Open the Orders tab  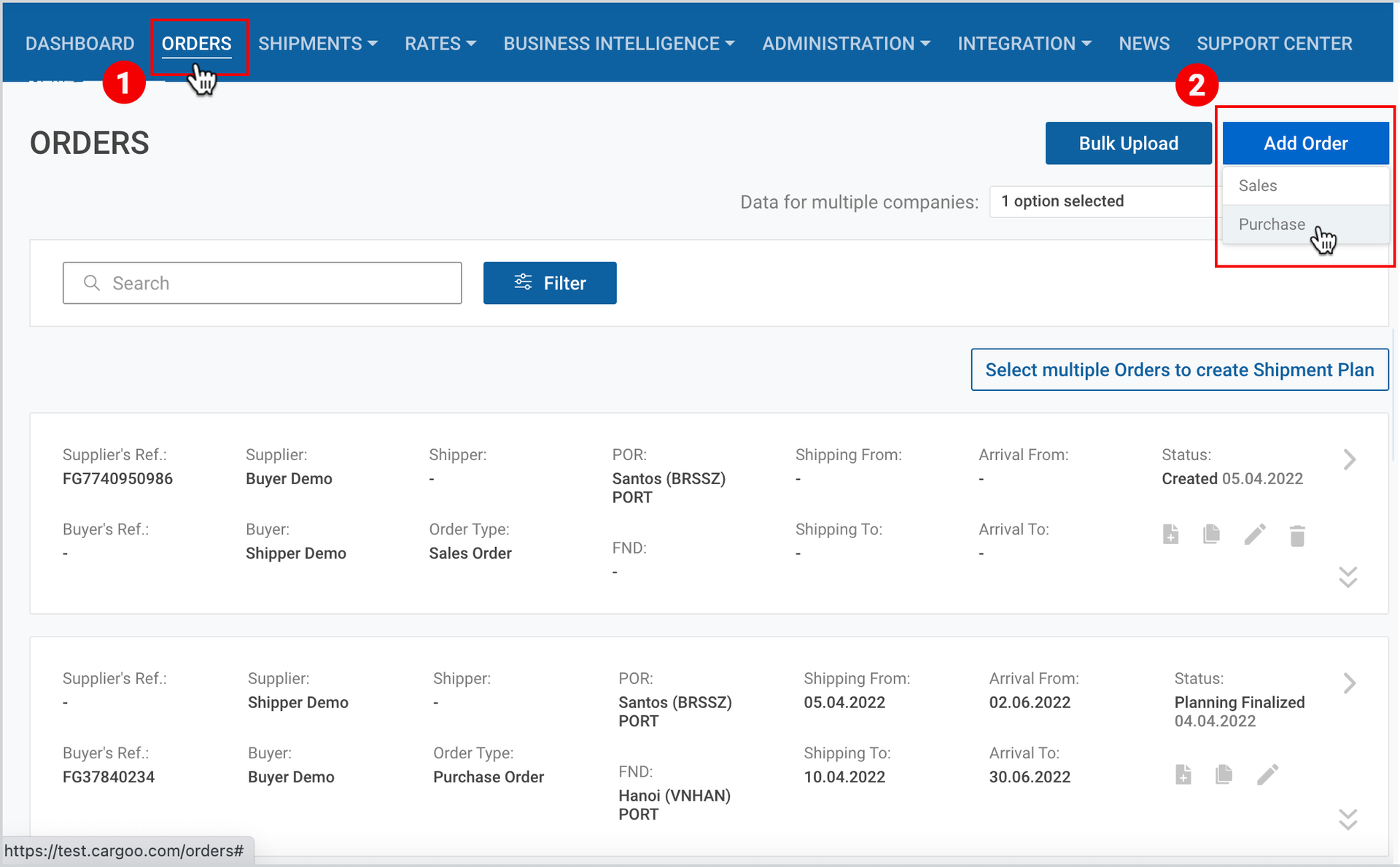point(197,44)
